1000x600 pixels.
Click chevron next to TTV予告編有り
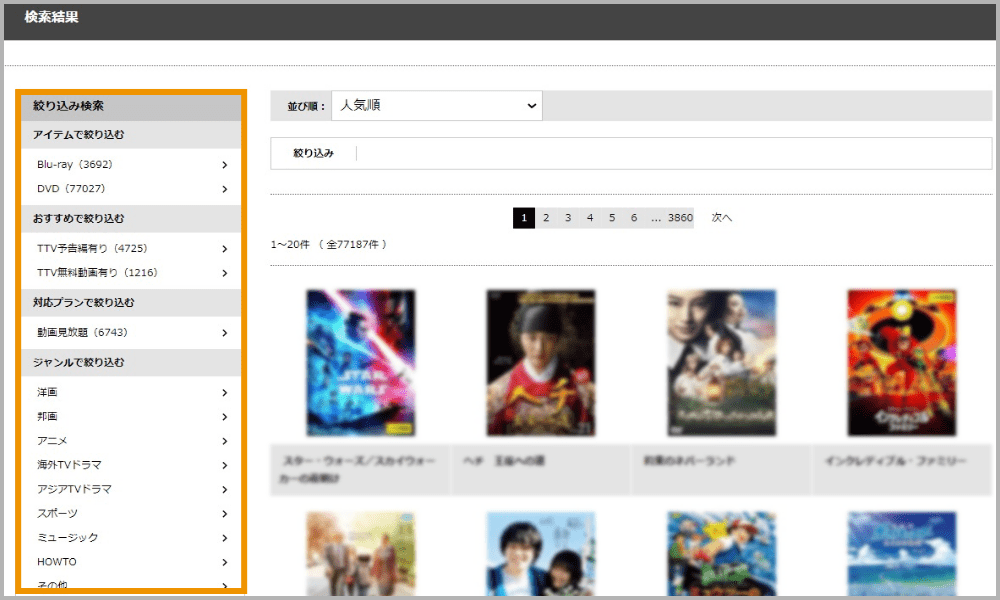[x=224, y=249]
